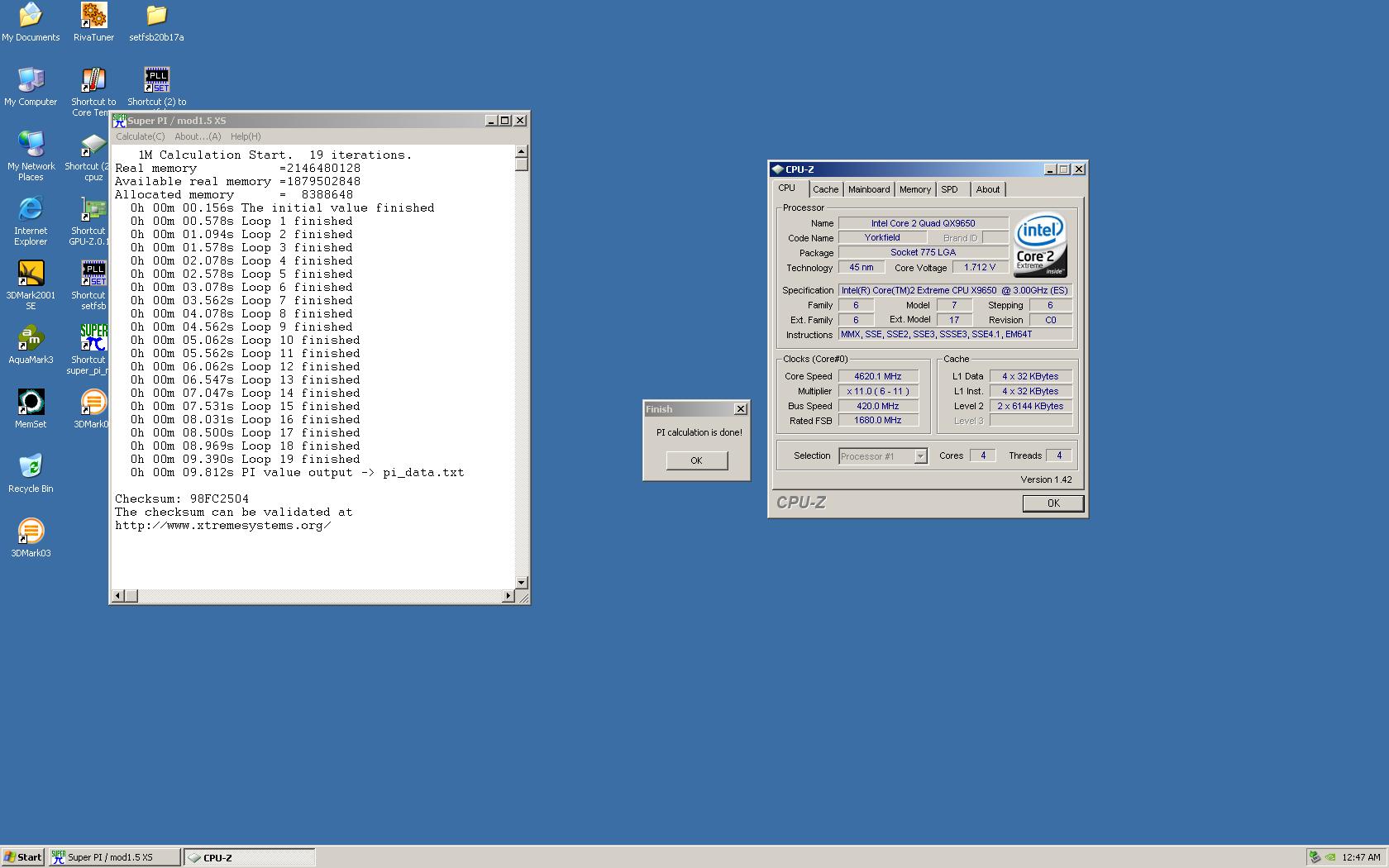Click the Loop 19 finished line

pyautogui.click(x=245, y=459)
